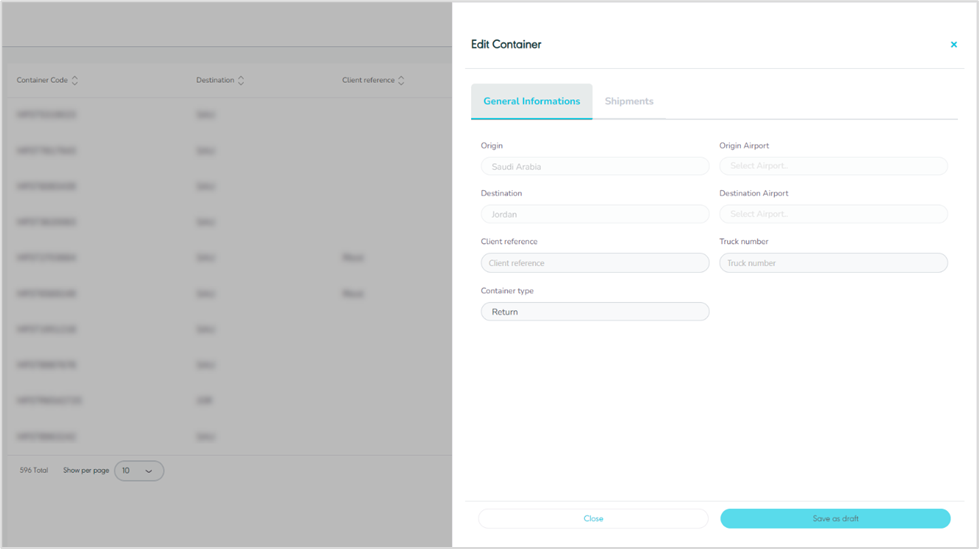Click the 596 Total count label

pyautogui.click(x=34, y=471)
